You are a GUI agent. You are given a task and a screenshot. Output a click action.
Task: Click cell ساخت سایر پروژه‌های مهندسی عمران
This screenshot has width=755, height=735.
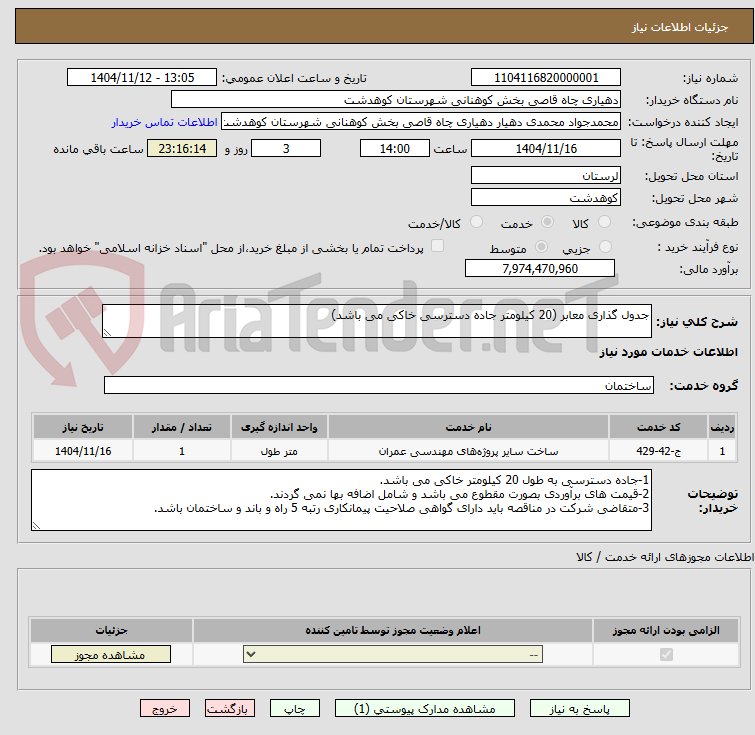coord(469,451)
